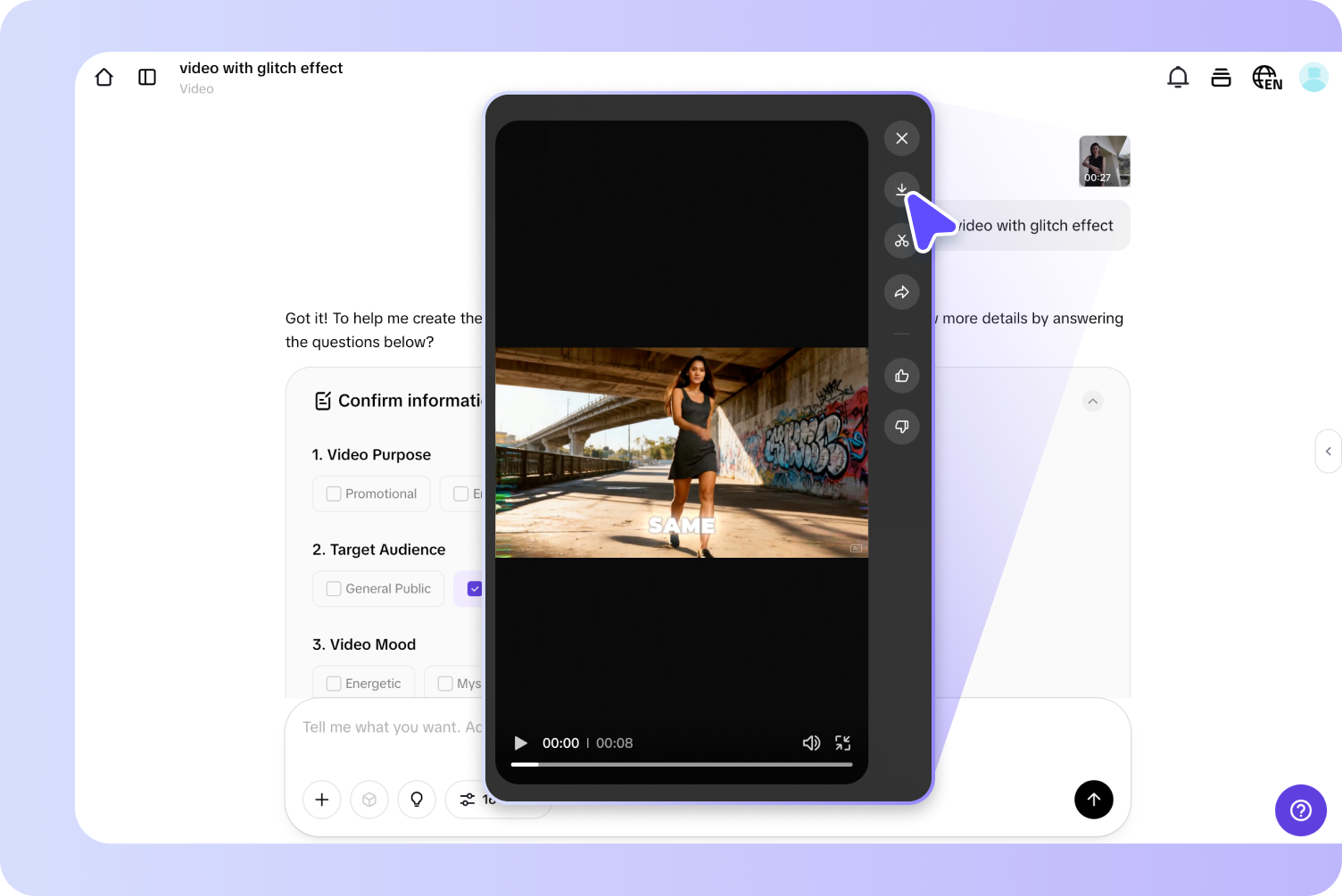Share the previewed video
1342x896 pixels.
901,292
